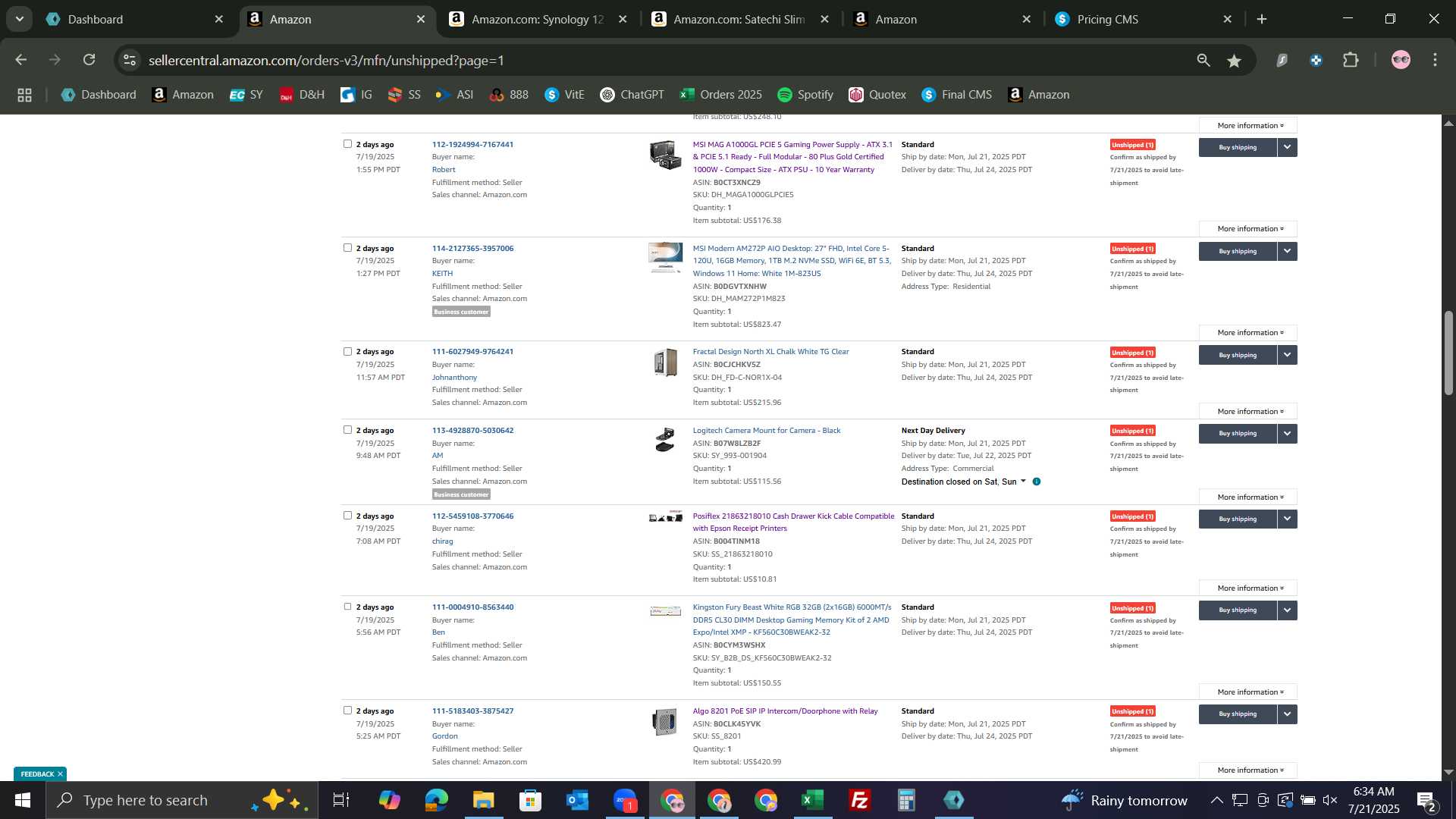Open the ChatGPT bookmark

point(632,95)
